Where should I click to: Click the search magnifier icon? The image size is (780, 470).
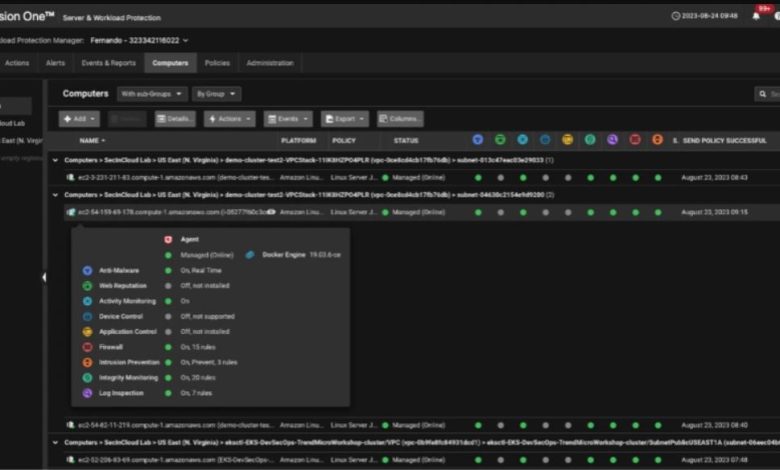tap(763, 94)
